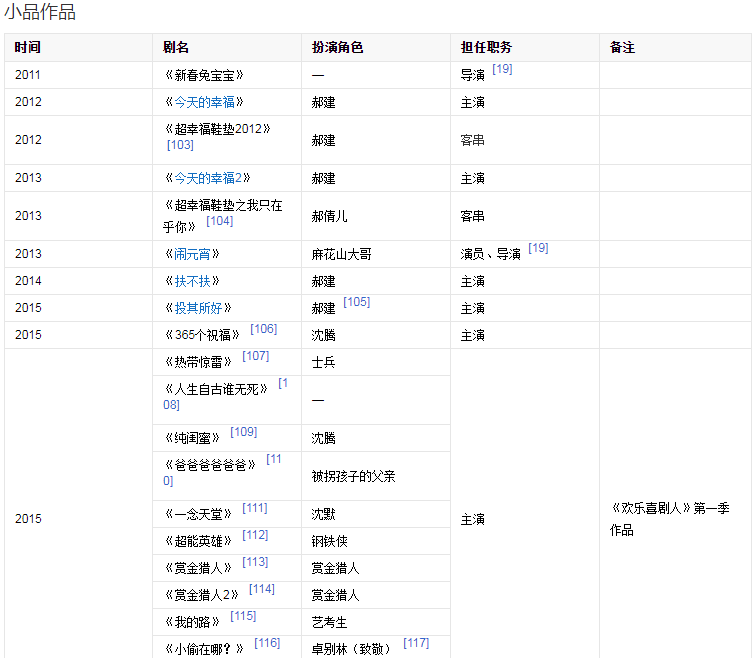Open the 今天的幸福 link

203,102
